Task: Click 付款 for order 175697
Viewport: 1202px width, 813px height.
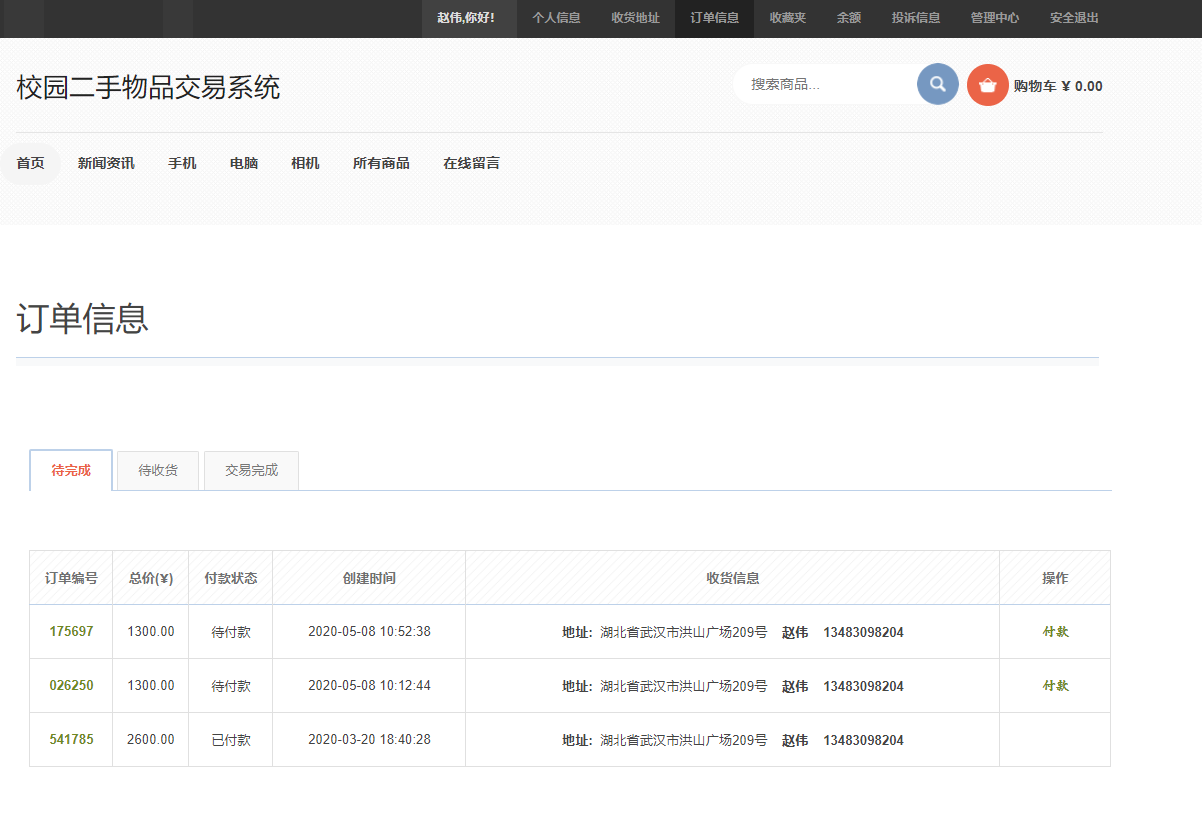Action: [1056, 632]
